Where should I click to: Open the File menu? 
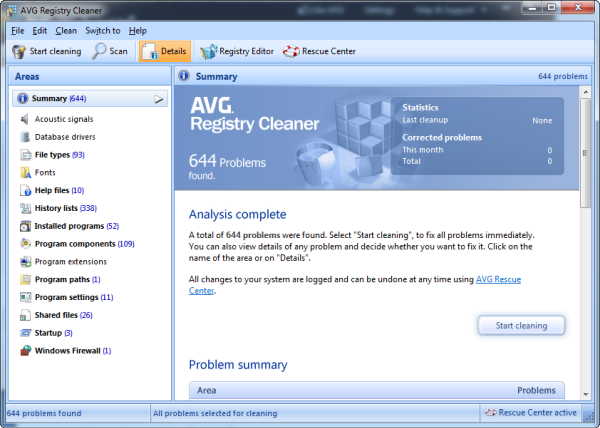coord(18,31)
